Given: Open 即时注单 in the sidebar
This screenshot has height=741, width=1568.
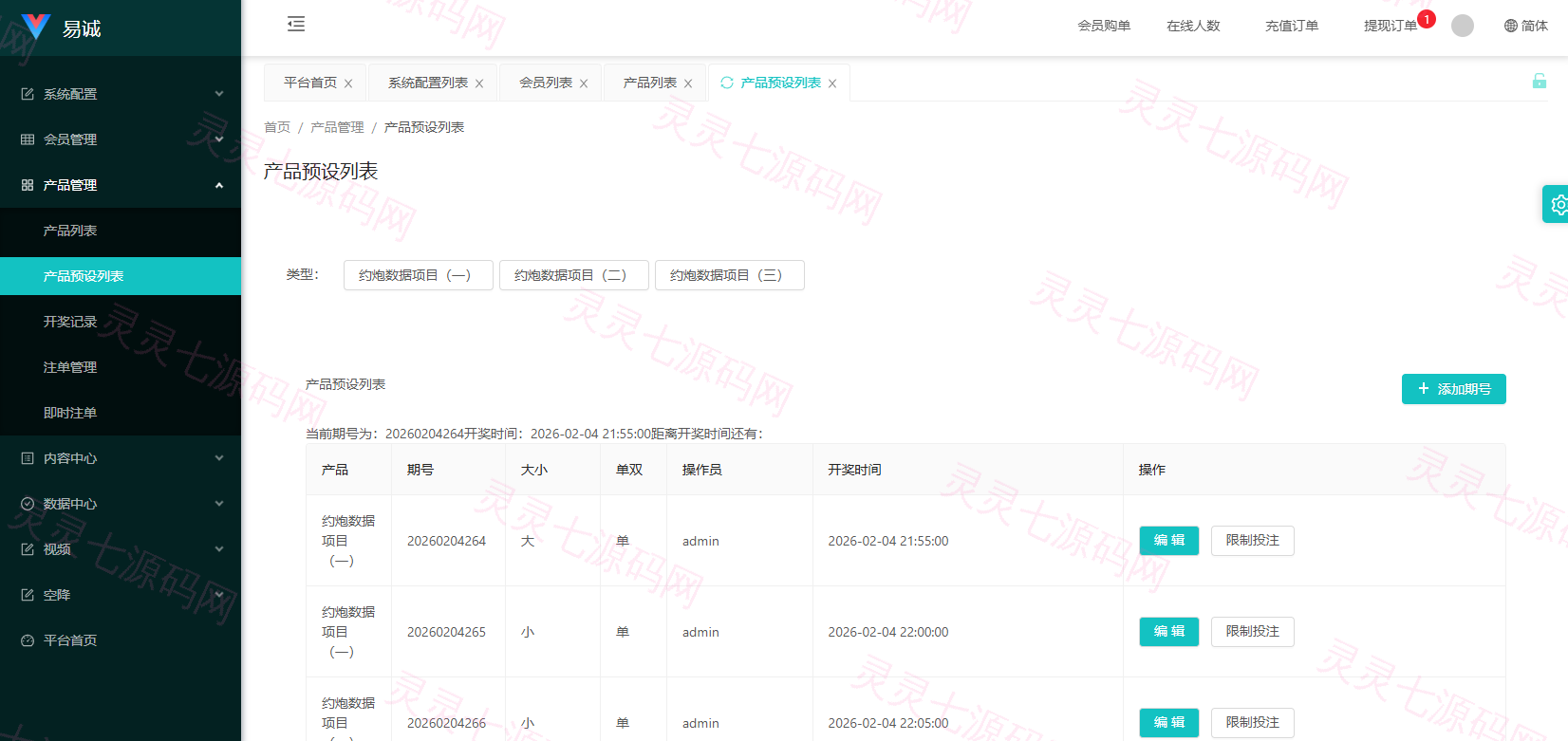Looking at the screenshot, I should pos(121,413).
